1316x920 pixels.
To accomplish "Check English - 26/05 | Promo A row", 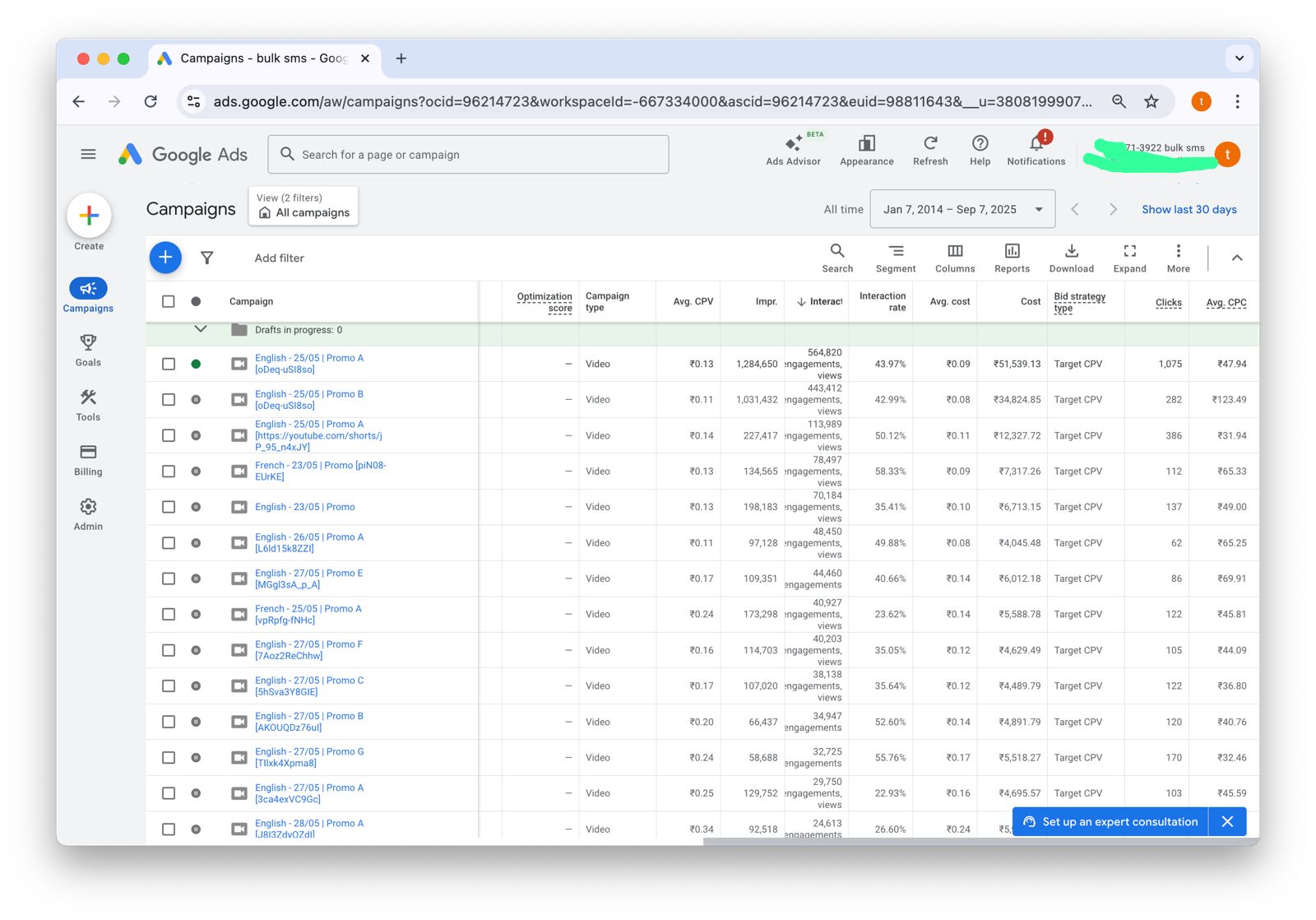I will [x=169, y=543].
